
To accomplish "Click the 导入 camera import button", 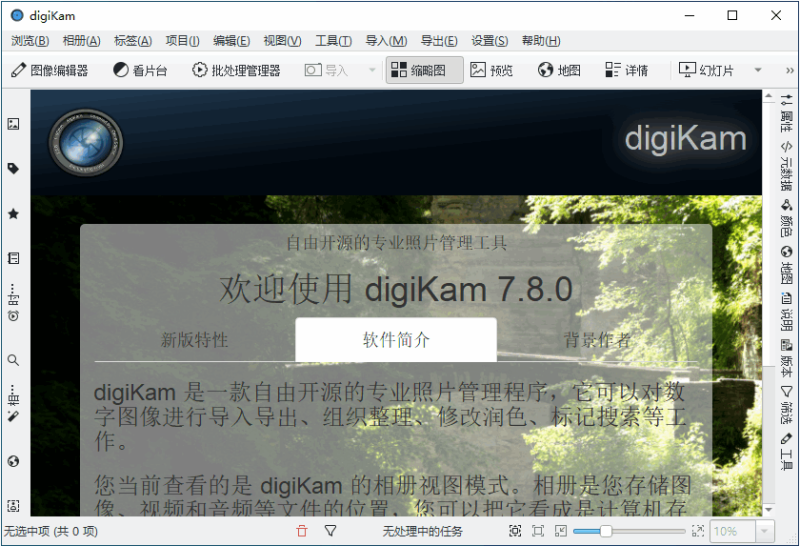I will click(327, 70).
